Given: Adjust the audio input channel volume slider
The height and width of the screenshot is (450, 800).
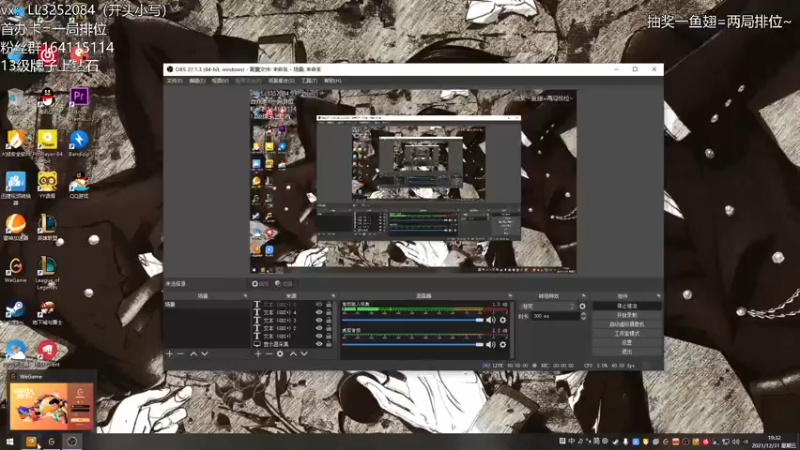Looking at the screenshot, I should tap(412, 320).
